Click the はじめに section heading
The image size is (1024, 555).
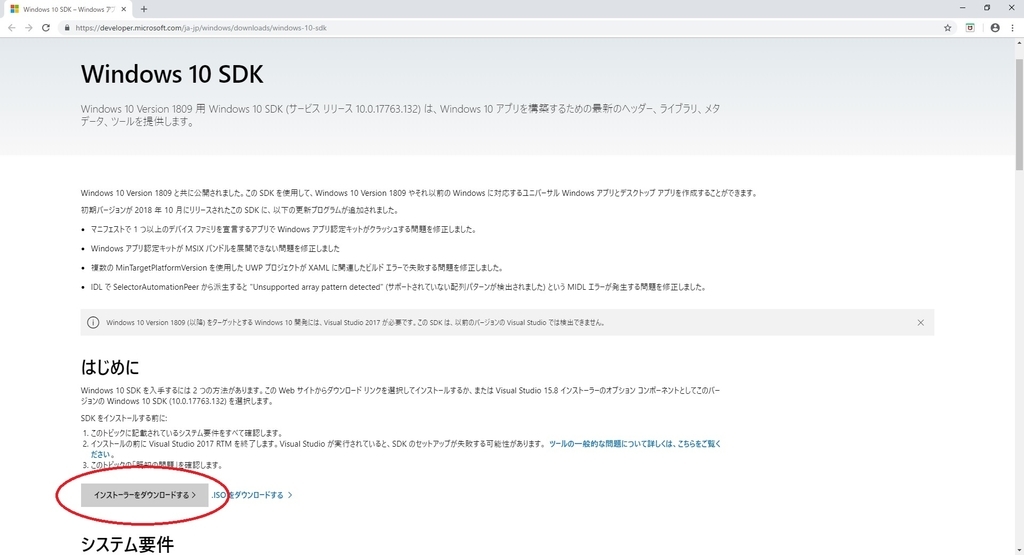point(110,368)
